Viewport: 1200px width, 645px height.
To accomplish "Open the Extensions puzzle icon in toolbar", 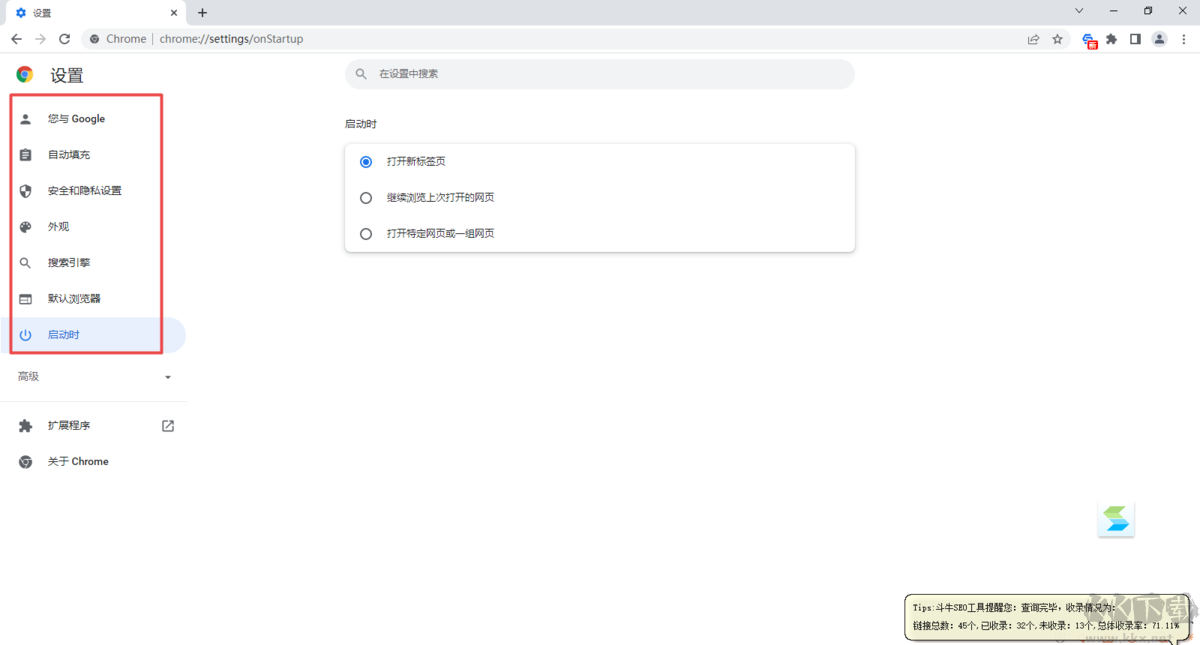I will pyautogui.click(x=1111, y=39).
